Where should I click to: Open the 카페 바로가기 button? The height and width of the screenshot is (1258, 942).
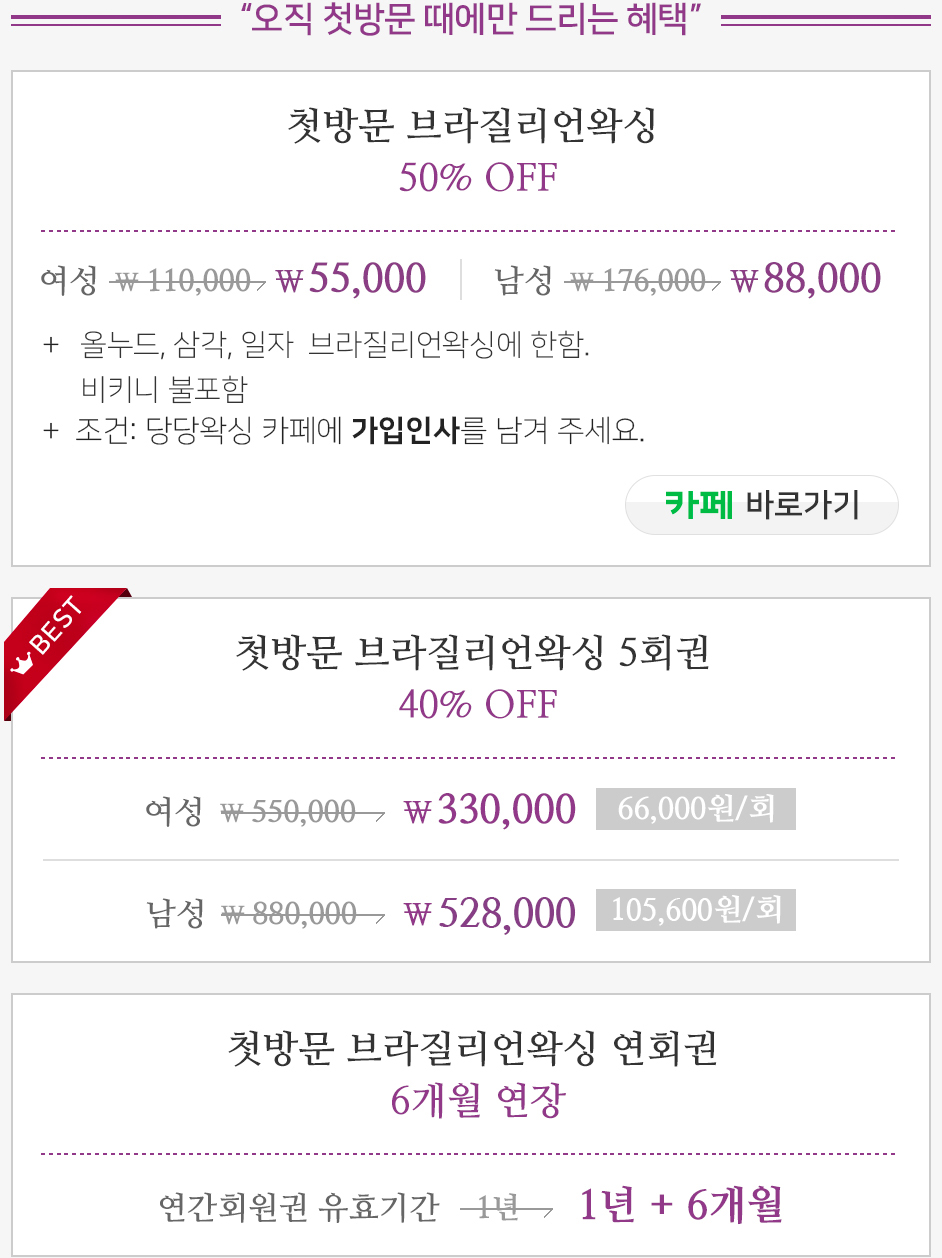(x=762, y=505)
